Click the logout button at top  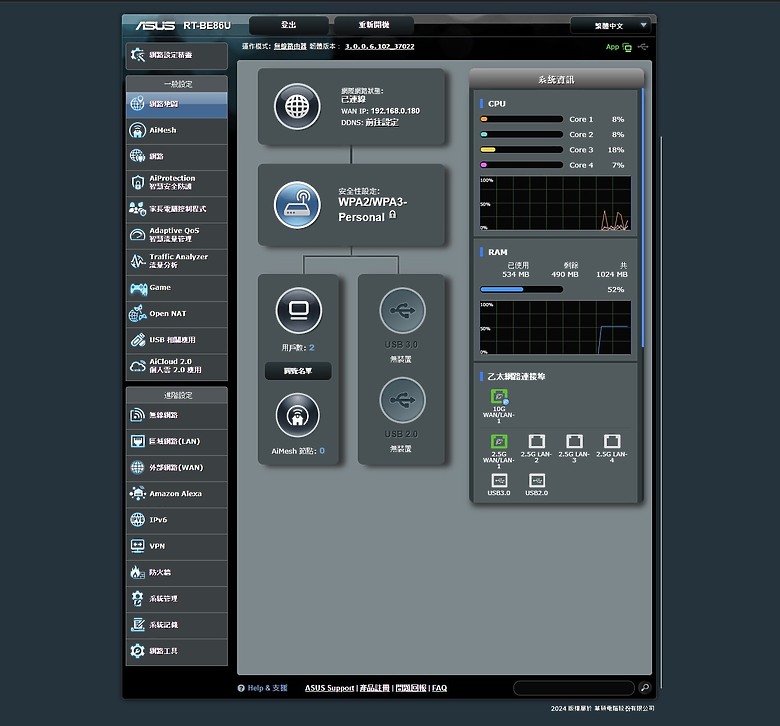(289, 25)
